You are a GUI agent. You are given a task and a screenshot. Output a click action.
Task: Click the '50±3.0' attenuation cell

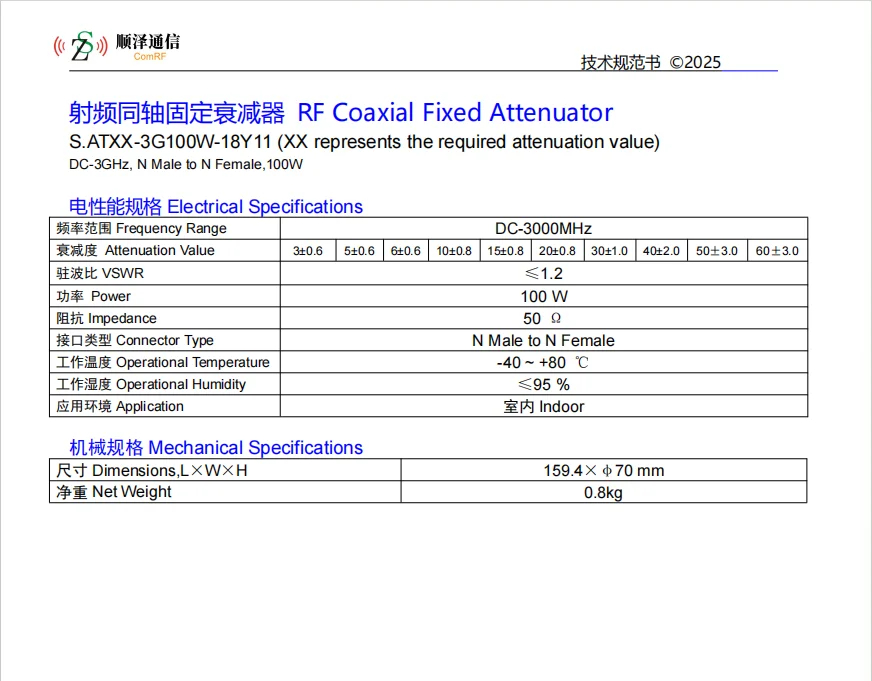[717, 251]
